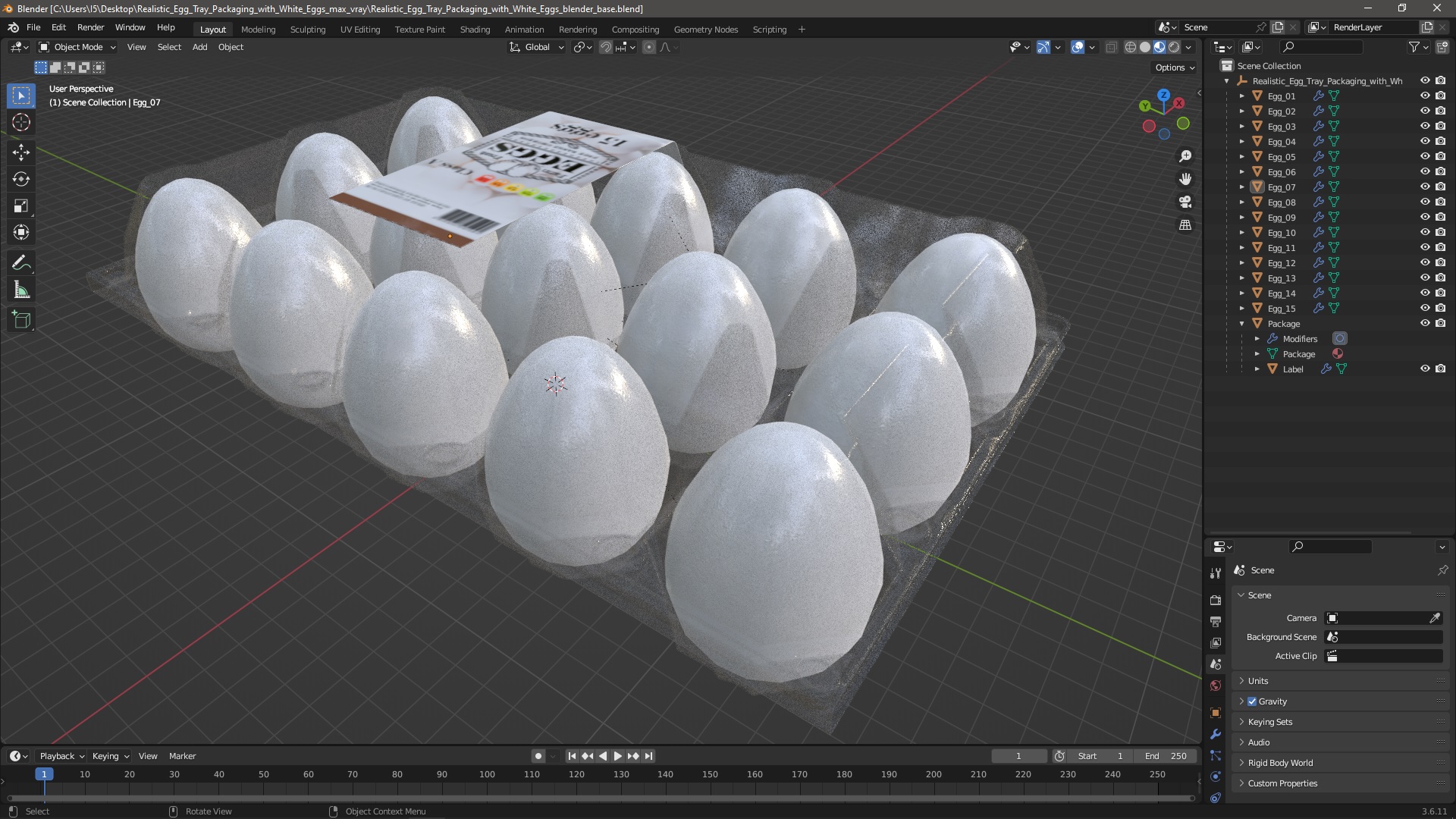Switch to solid viewport shading
This screenshot has width=1456, height=819.
[1145, 47]
